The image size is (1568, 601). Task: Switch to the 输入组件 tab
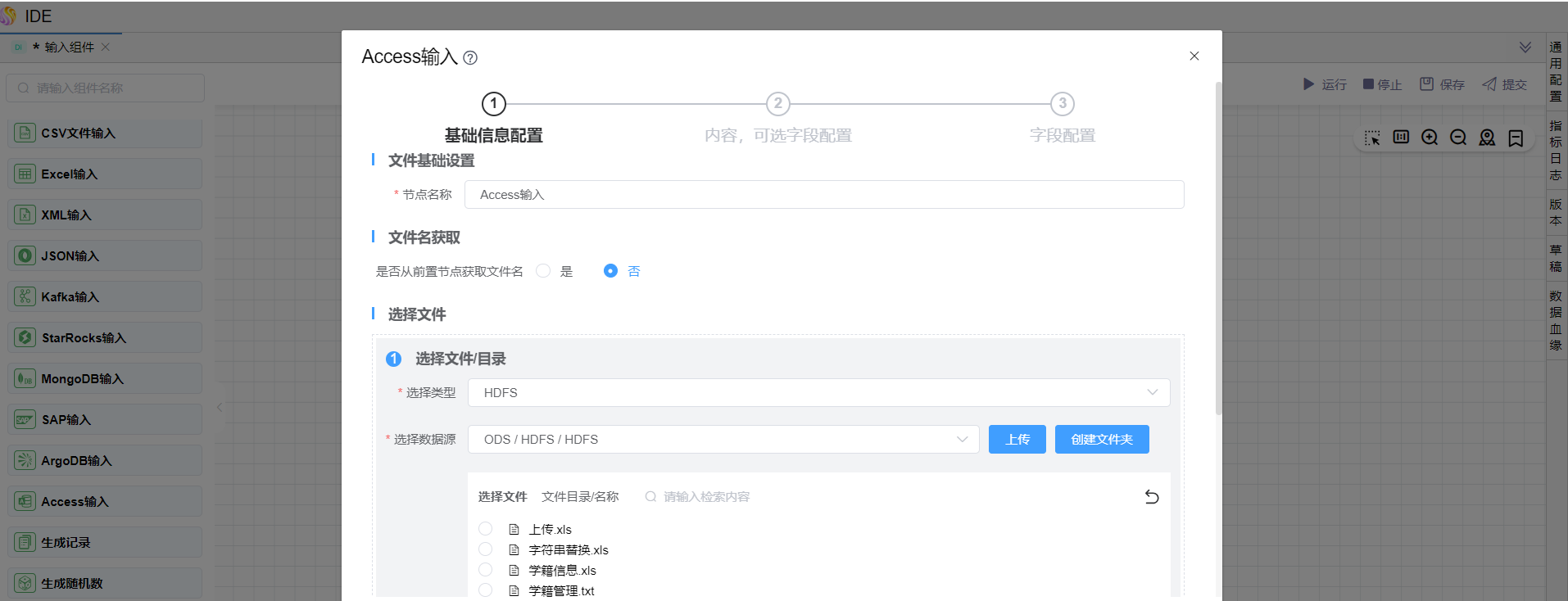pos(69,47)
